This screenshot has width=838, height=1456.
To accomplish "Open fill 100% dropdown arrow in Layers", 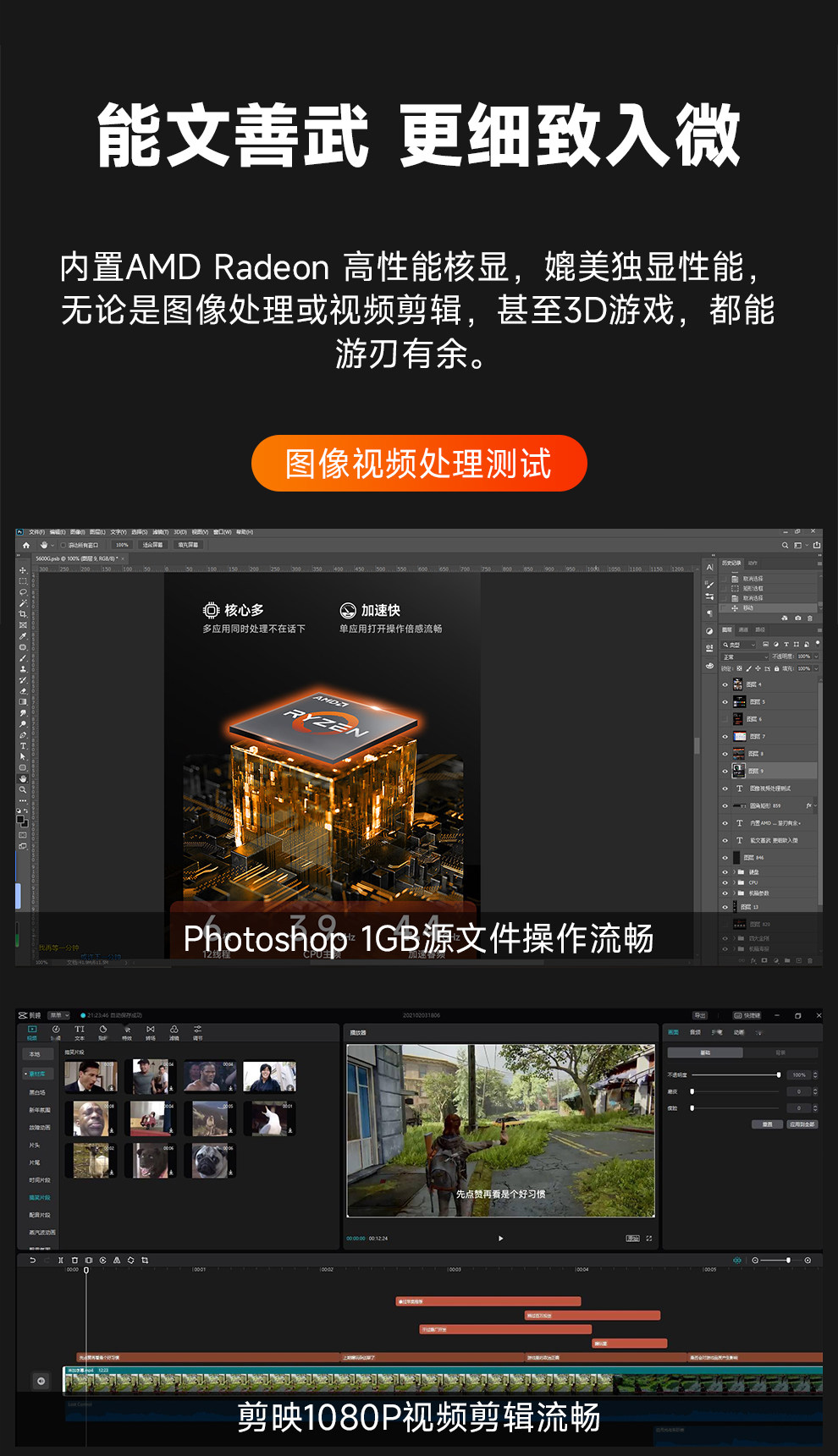I will tap(816, 668).
